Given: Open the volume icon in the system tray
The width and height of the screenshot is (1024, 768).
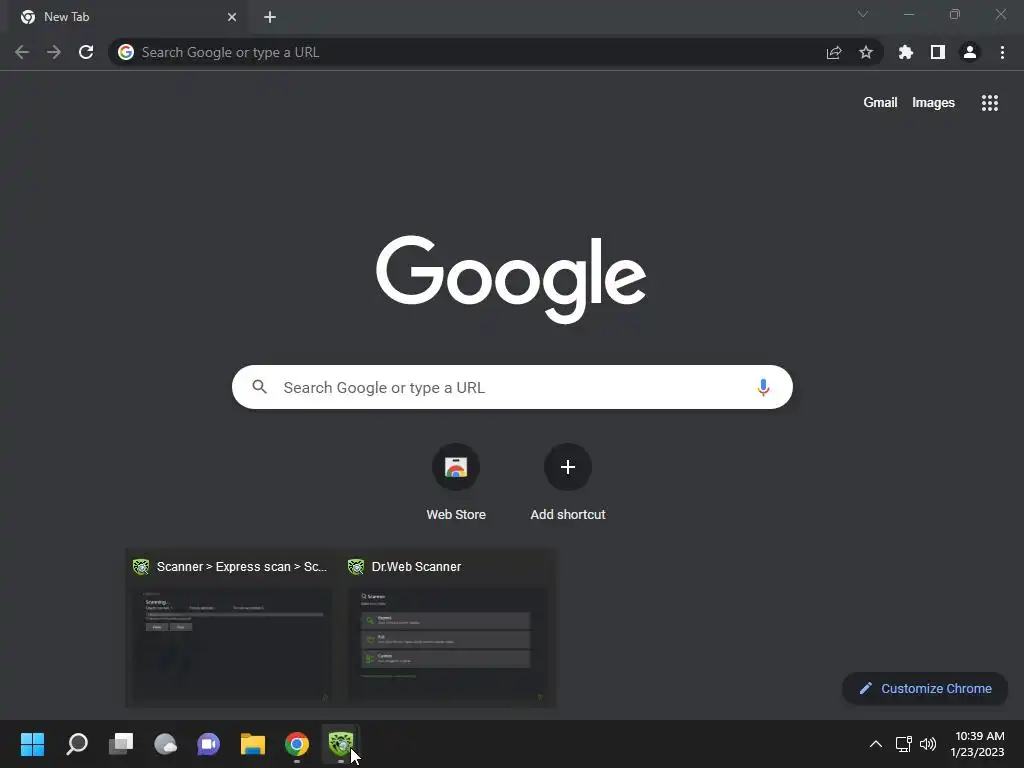Looking at the screenshot, I should click(x=928, y=744).
